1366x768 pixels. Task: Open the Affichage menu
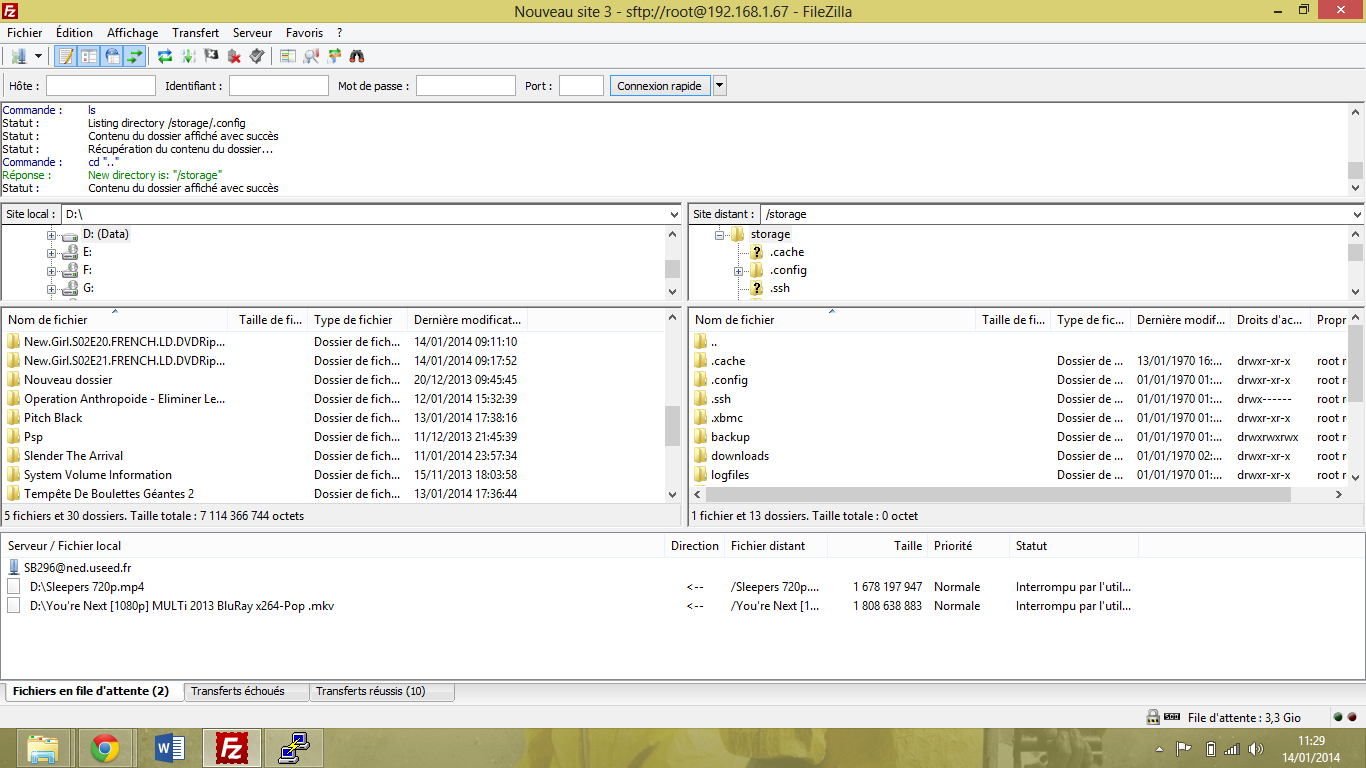133,33
